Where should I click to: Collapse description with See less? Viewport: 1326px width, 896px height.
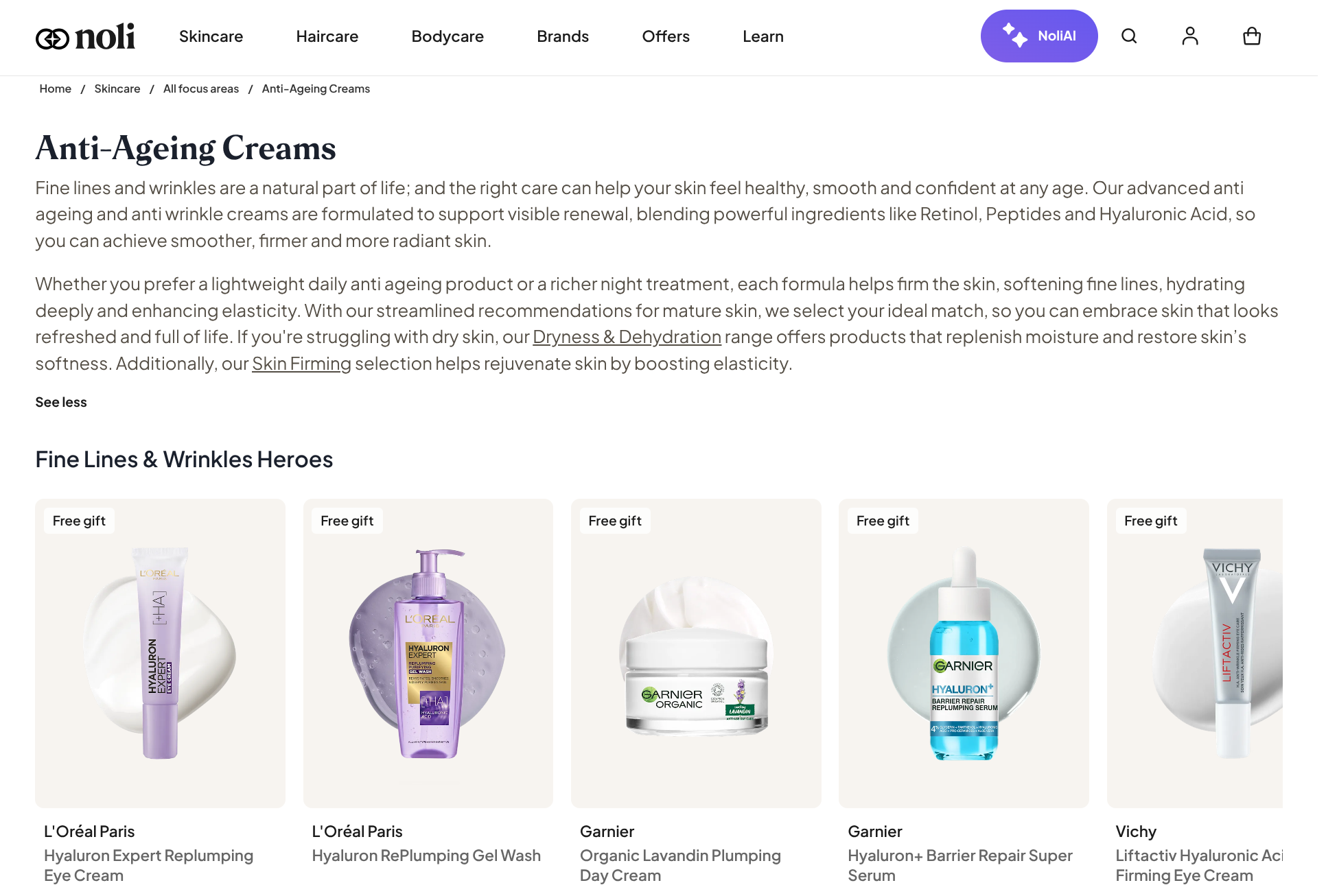(61, 403)
